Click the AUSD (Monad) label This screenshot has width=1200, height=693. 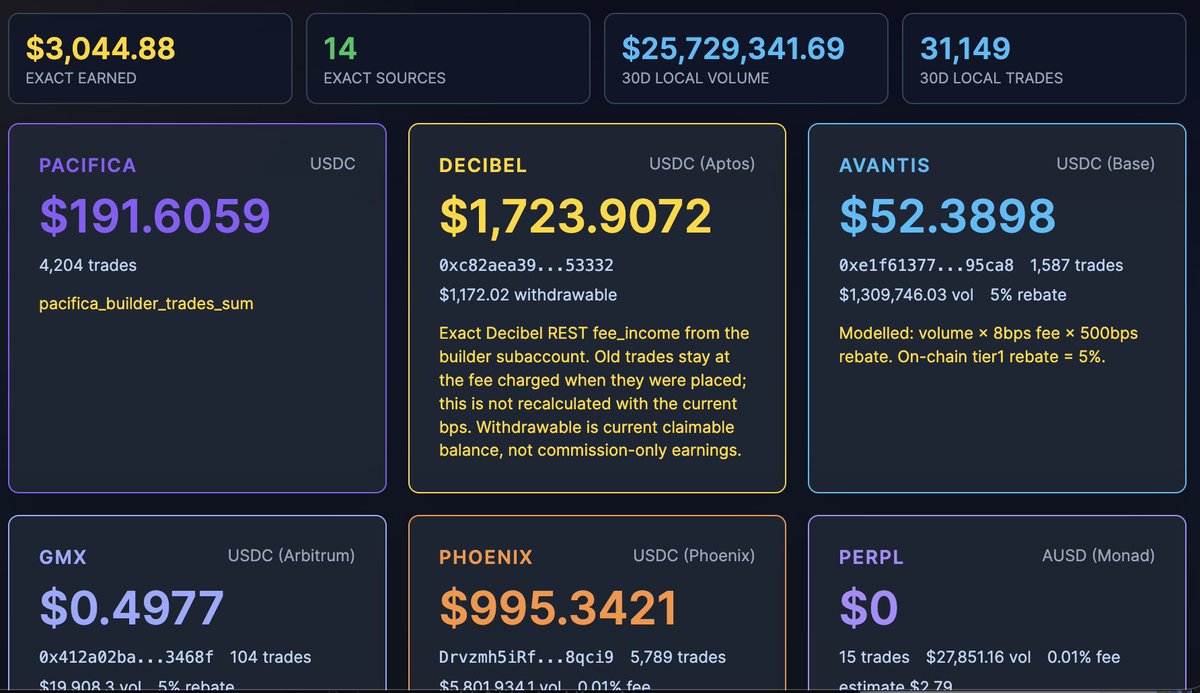pyautogui.click(x=1098, y=555)
